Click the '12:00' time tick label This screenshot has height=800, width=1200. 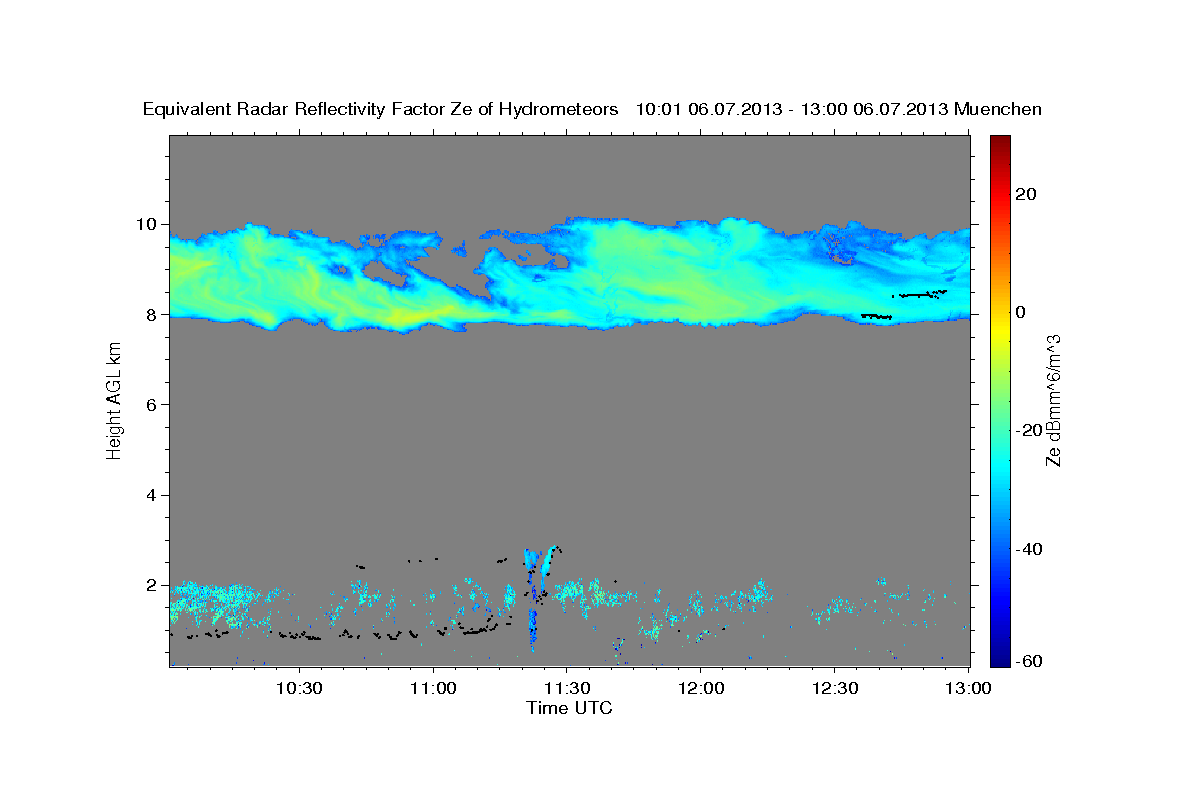pos(701,689)
